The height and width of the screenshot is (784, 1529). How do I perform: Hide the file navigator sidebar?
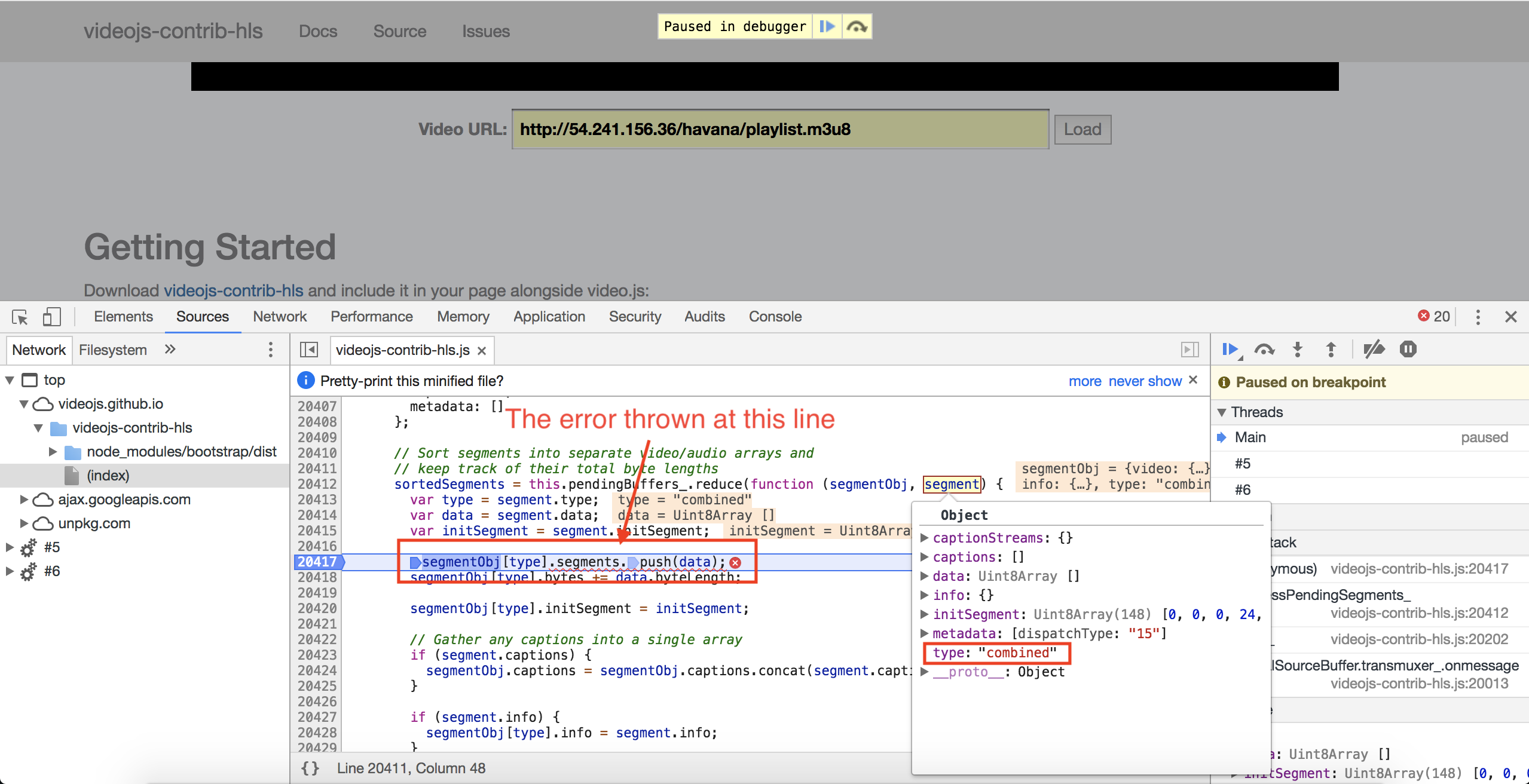coord(309,350)
